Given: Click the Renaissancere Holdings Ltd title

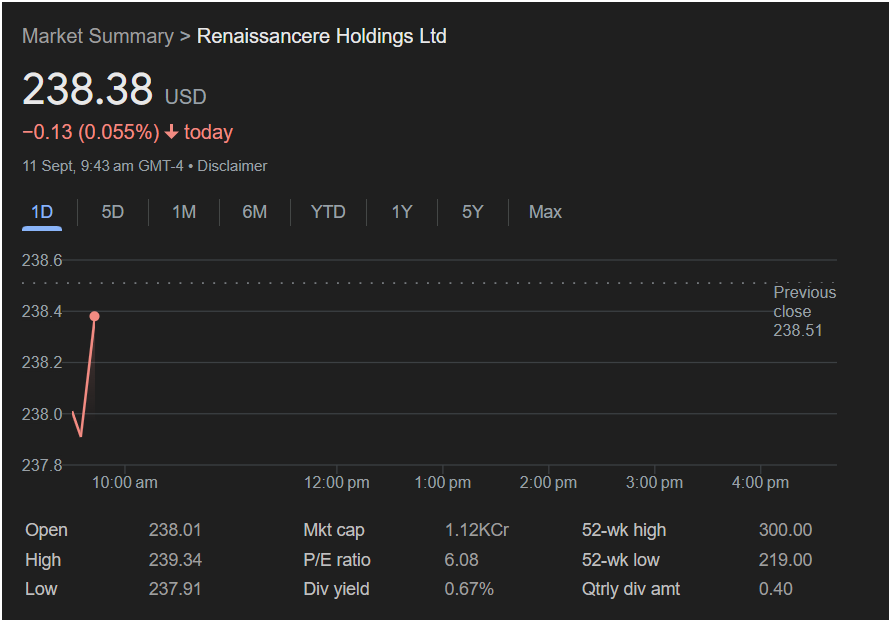Looking at the screenshot, I should (322, 36).
